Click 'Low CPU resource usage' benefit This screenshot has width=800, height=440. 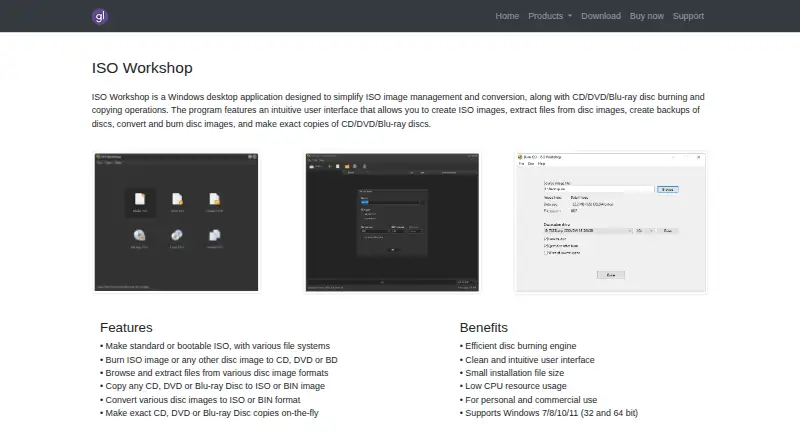tap(513, 386)
